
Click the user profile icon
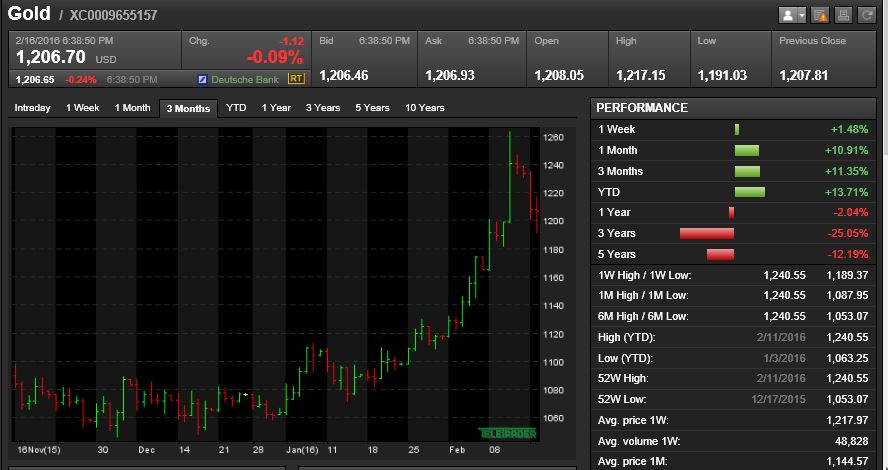click(x=788, y=15)
